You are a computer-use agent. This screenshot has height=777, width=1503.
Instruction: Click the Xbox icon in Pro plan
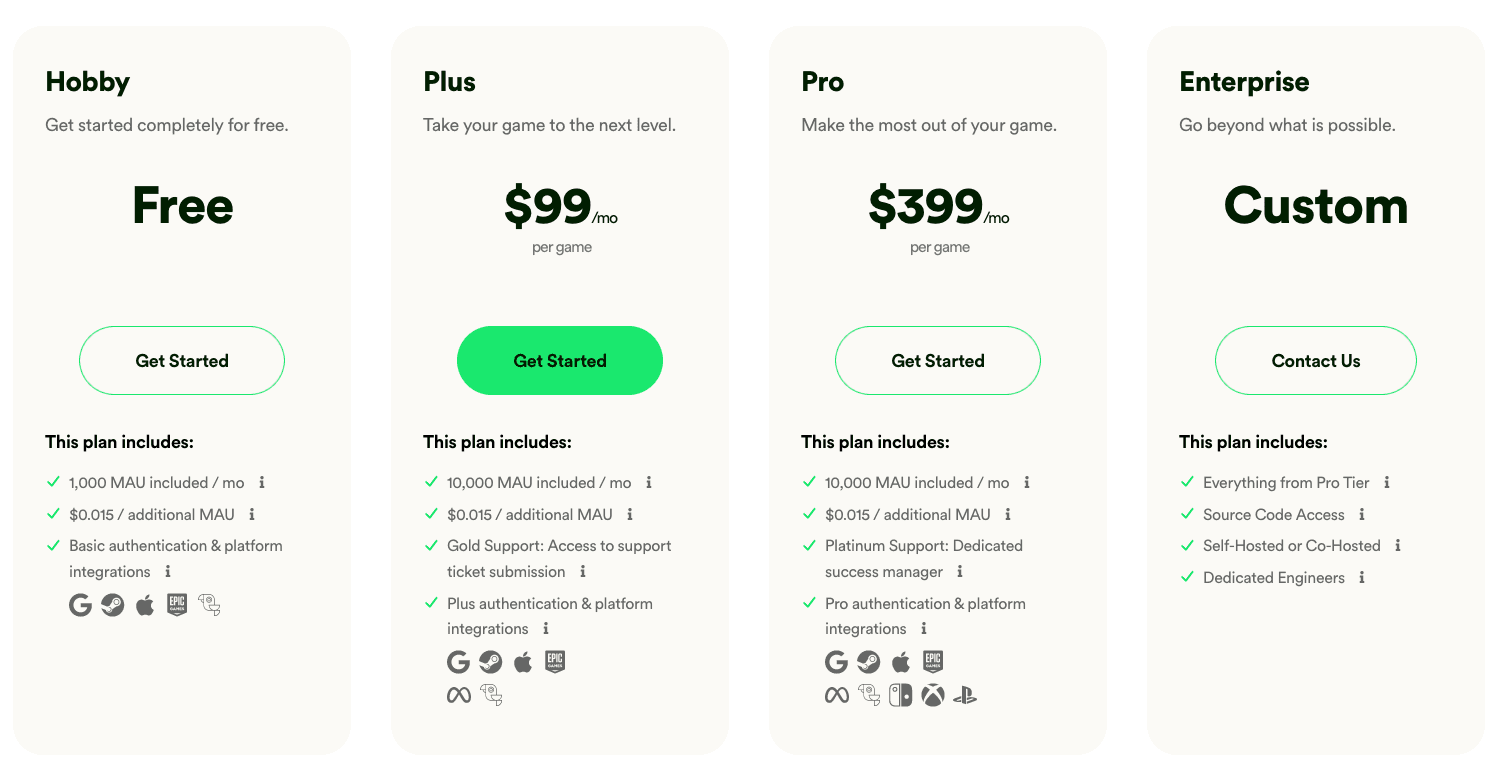pos(933,695)
